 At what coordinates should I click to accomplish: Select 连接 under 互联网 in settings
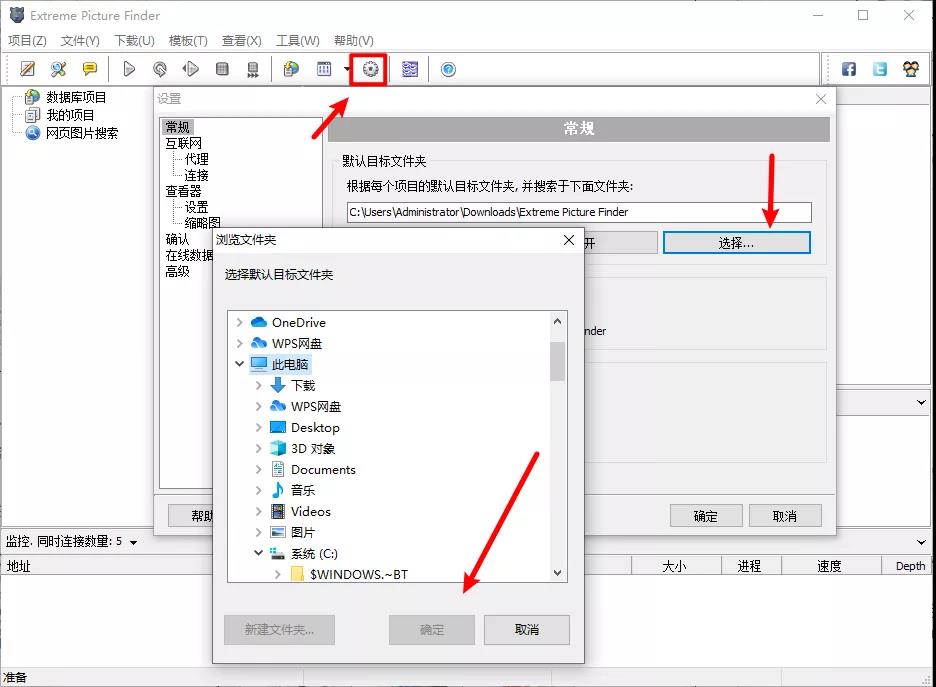tap(196, 175)
